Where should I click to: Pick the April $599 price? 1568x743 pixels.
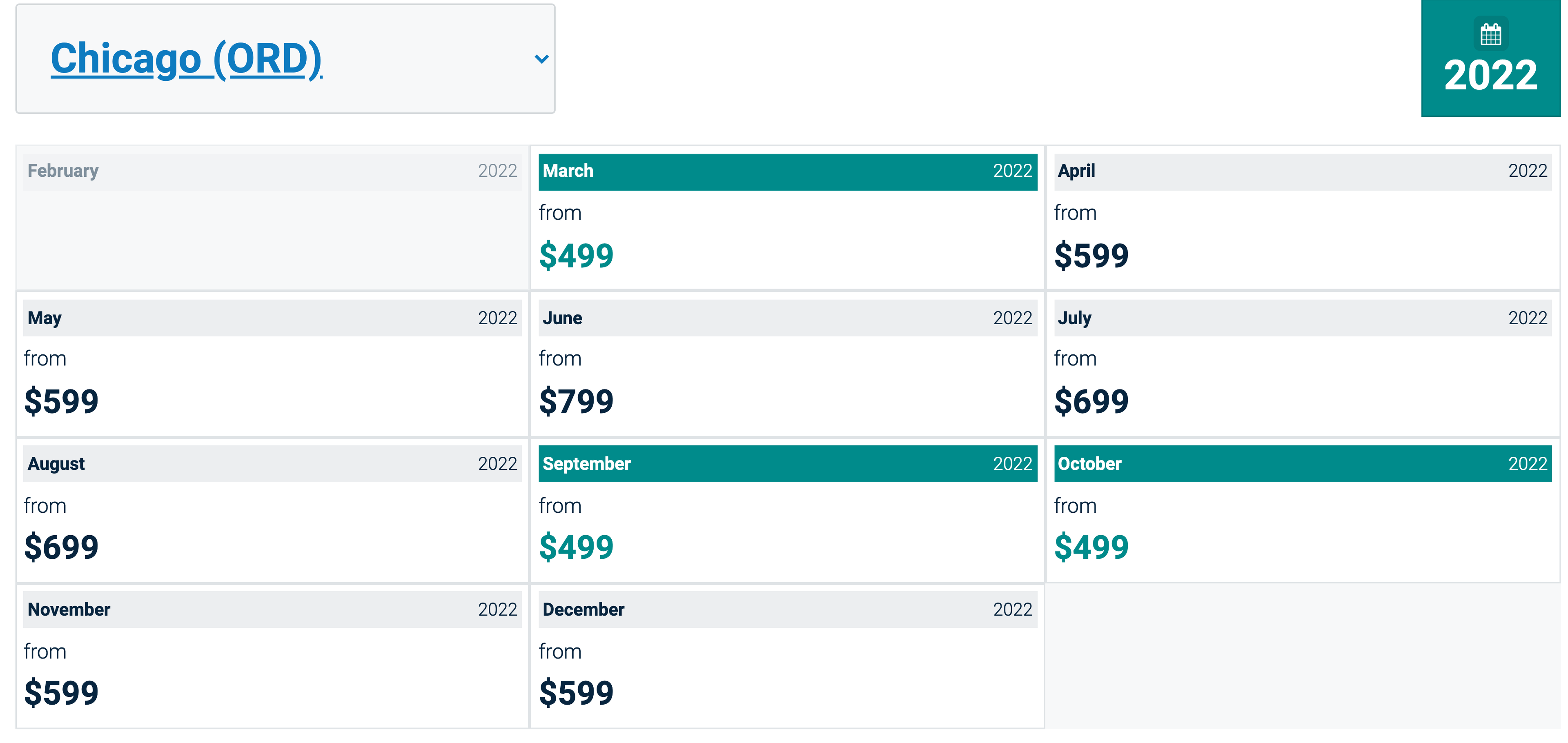[x=1091, y=255]
